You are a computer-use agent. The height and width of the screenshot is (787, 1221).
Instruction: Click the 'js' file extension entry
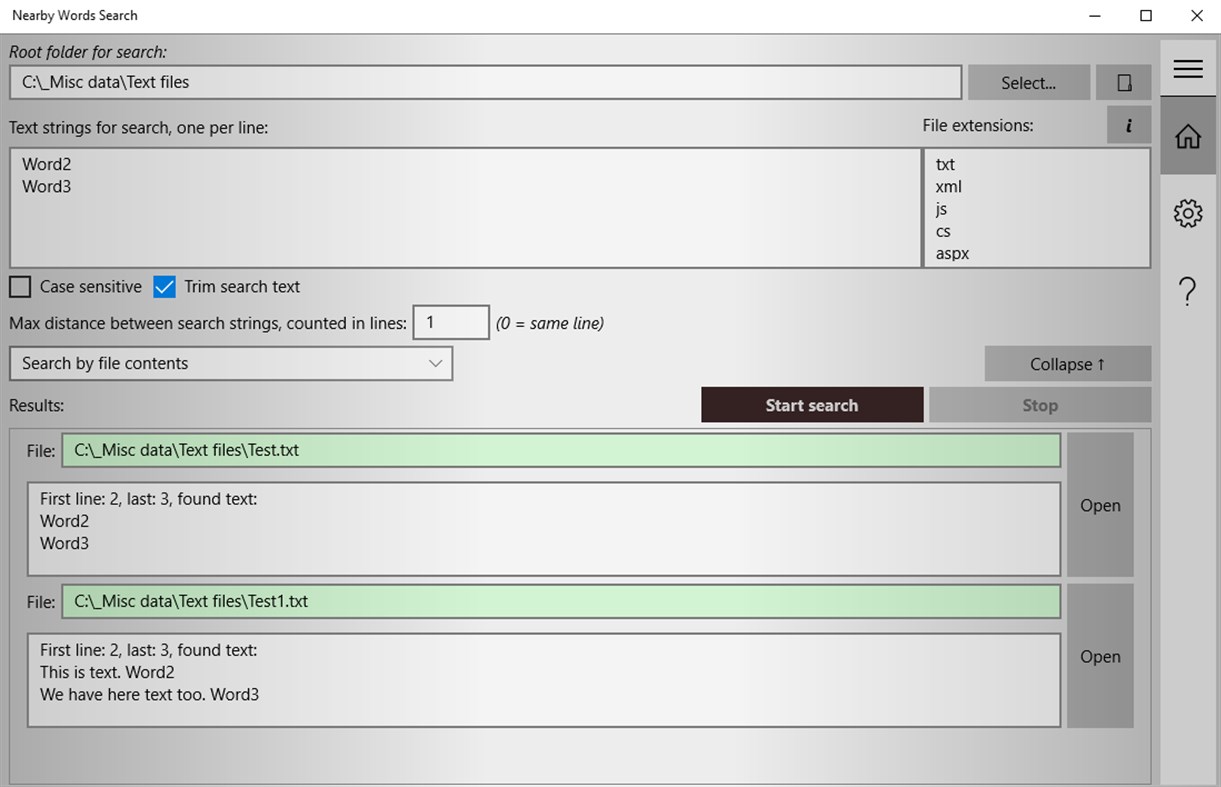click(941, 209)
